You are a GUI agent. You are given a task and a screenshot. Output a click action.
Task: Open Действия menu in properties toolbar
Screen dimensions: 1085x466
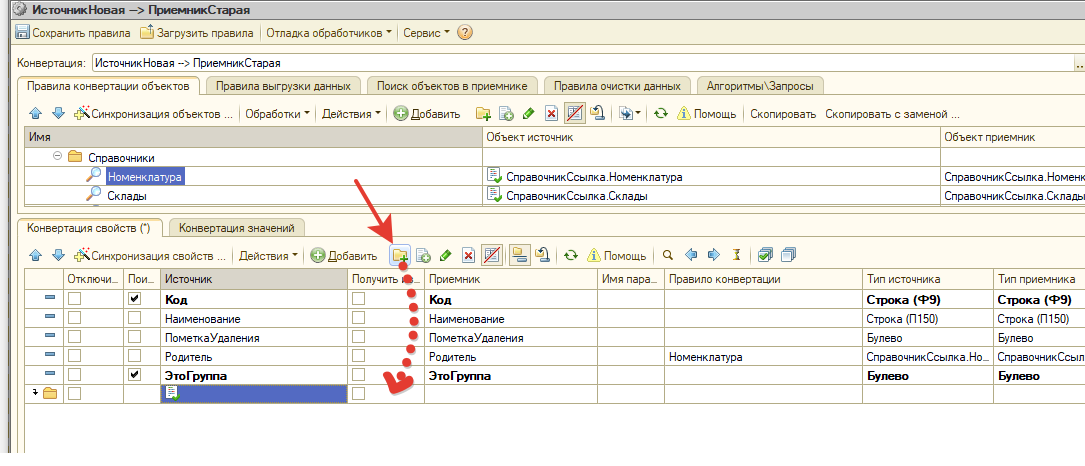pyautogui.click(x=268, y=256)
